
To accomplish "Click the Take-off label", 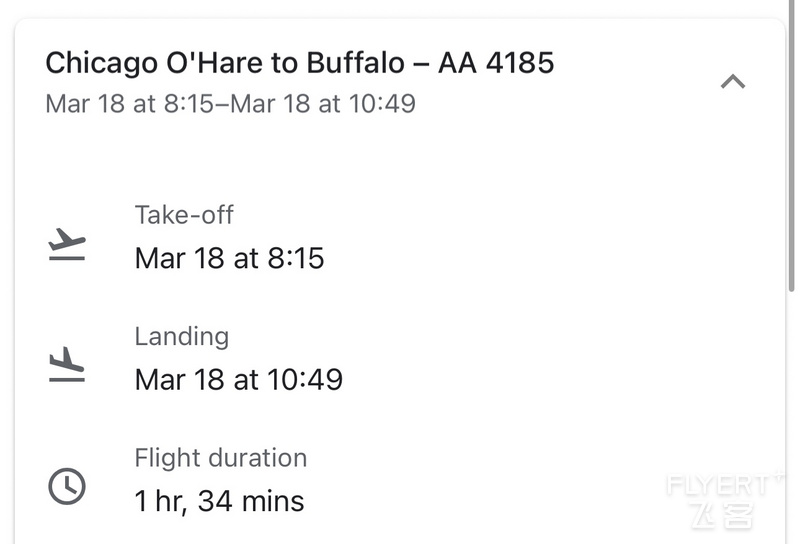I will pos(184,215).
